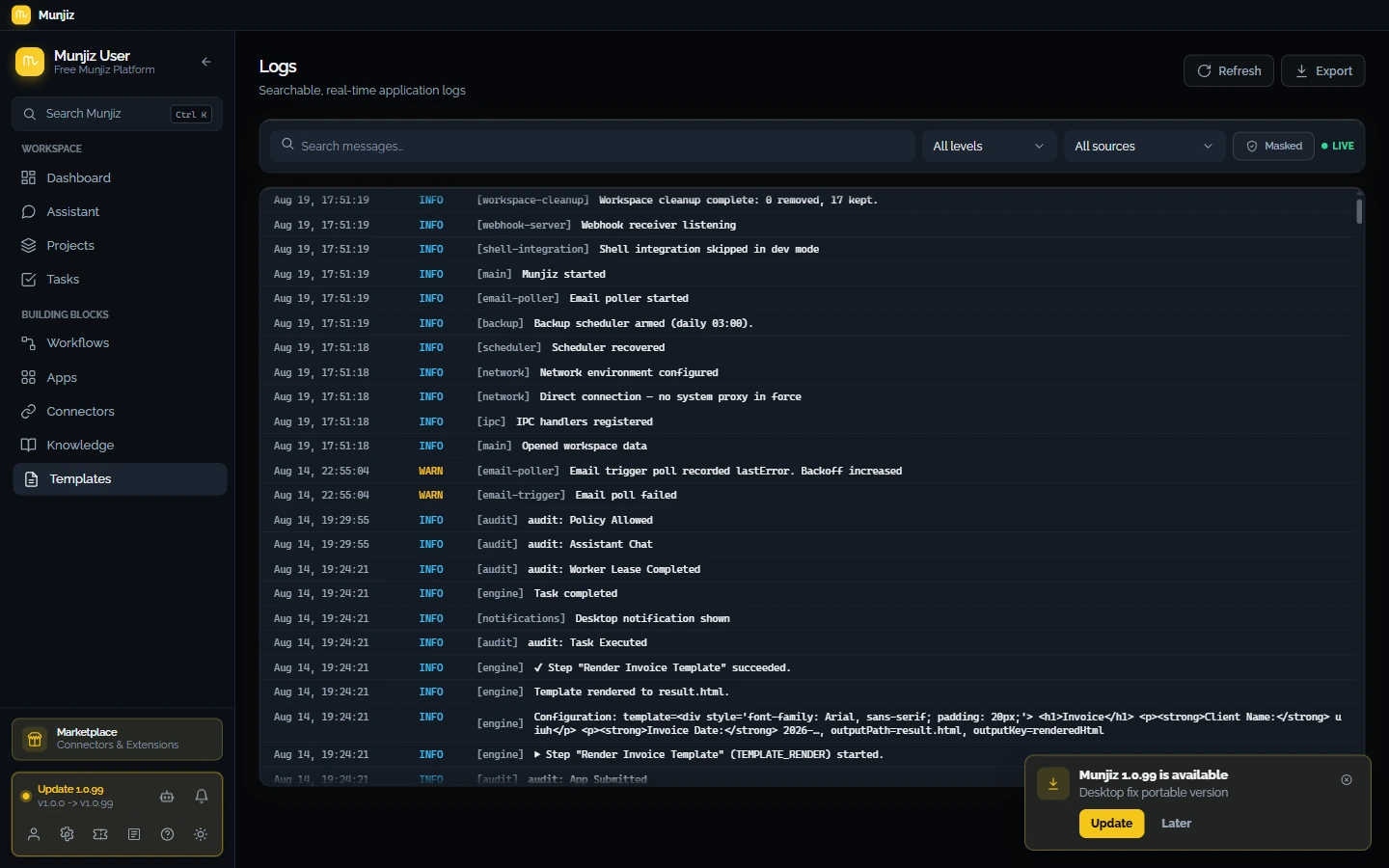Click the download icon in update popup
Screen dimensions: 1389x868
coord(1053,784)
